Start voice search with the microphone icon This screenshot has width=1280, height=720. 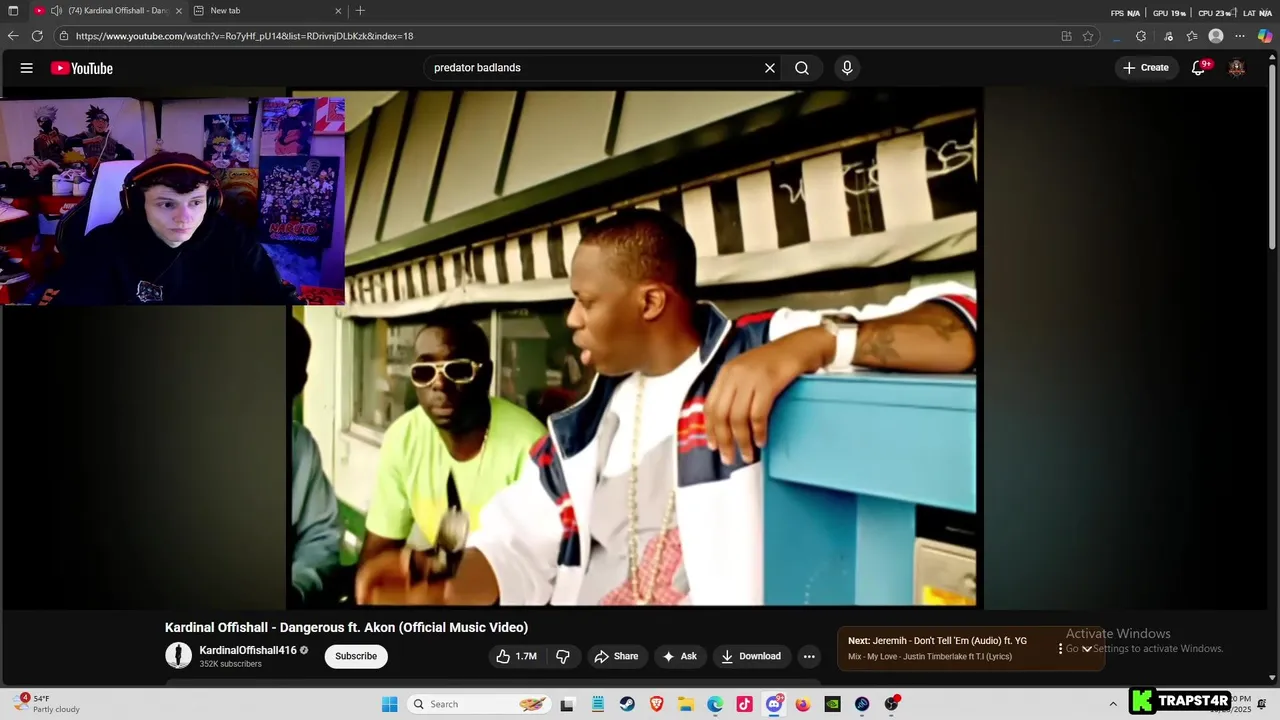point(847,68)
